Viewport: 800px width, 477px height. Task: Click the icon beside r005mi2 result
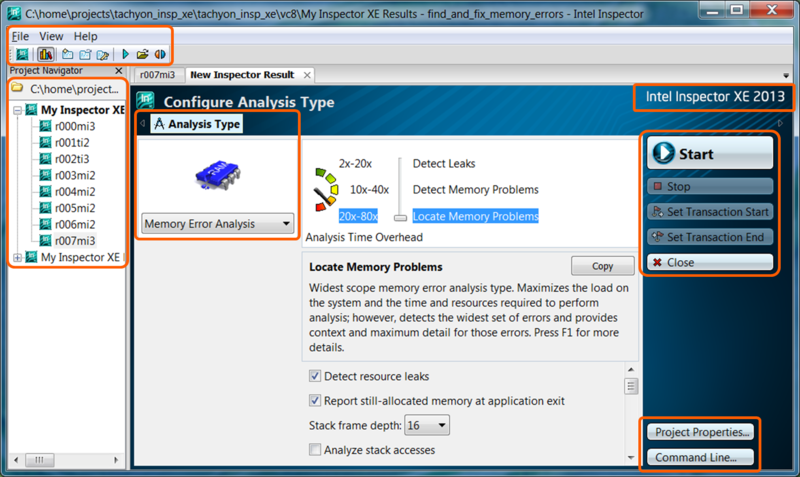click(45, 208)
